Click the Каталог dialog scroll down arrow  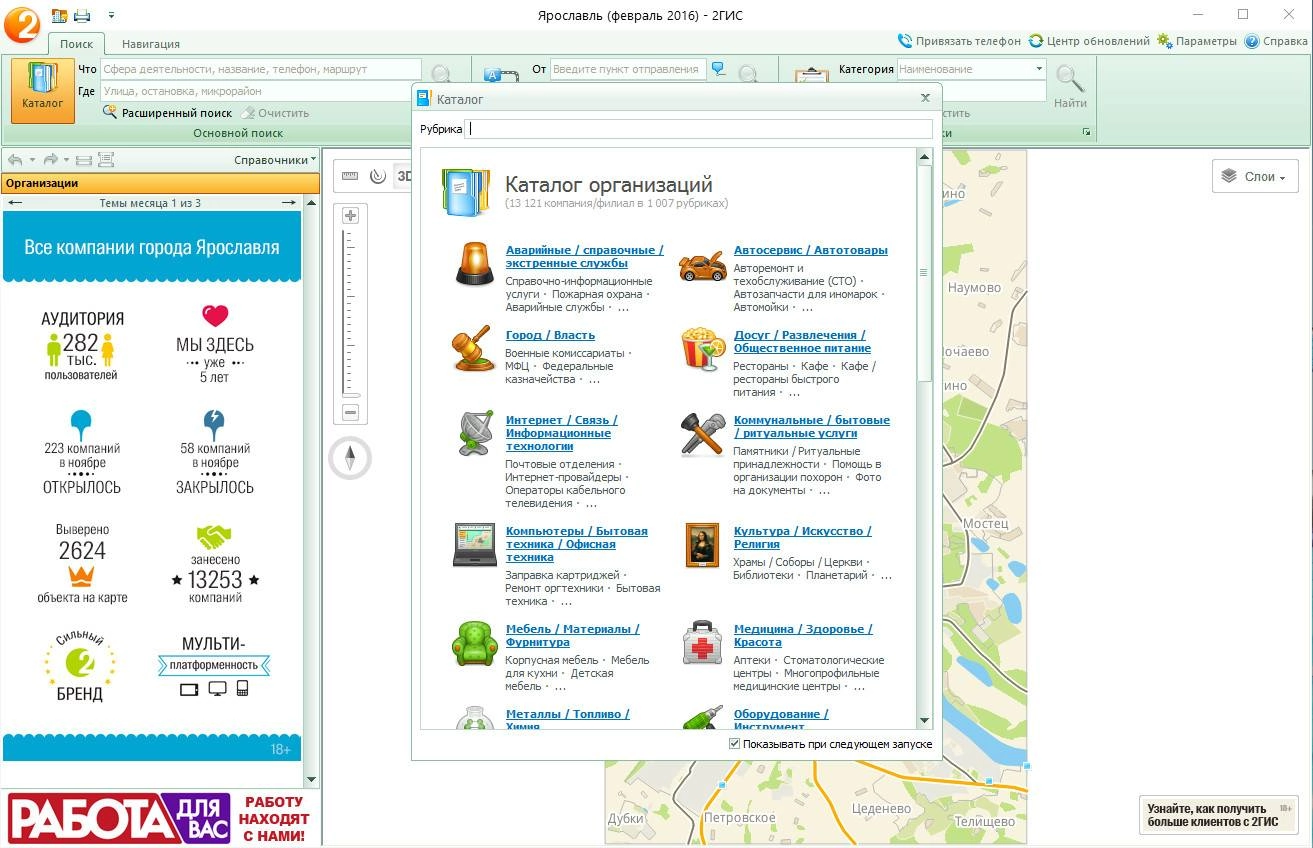pyautogui.click(x=924, y=720)
